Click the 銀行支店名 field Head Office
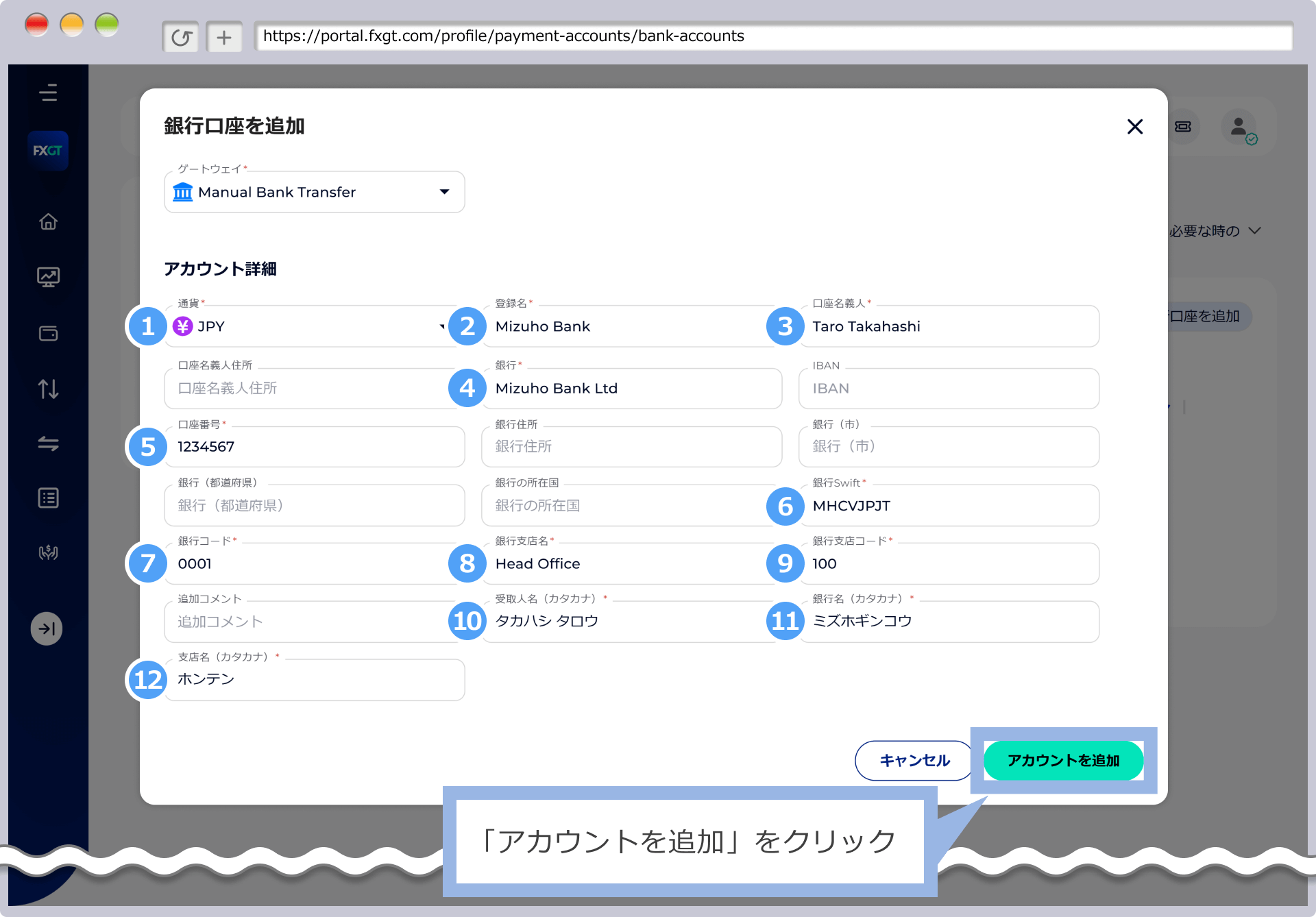This screenshot has height=917, width=1316. 631,563
